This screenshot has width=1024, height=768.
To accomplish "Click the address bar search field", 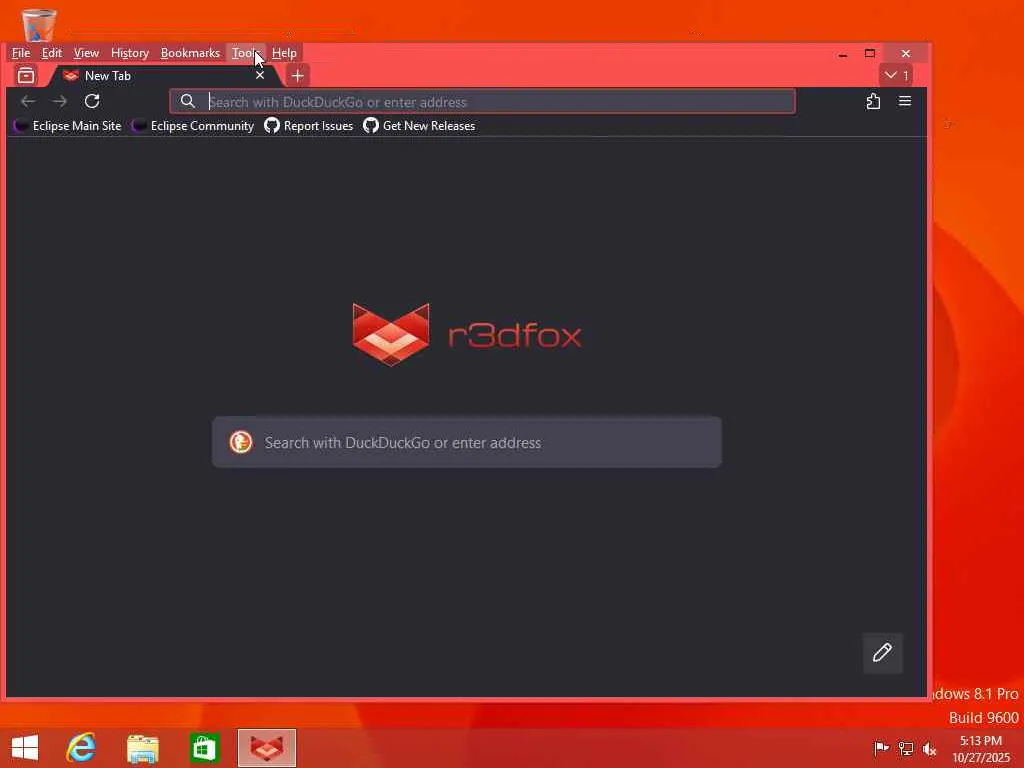I will pos(482,102).
